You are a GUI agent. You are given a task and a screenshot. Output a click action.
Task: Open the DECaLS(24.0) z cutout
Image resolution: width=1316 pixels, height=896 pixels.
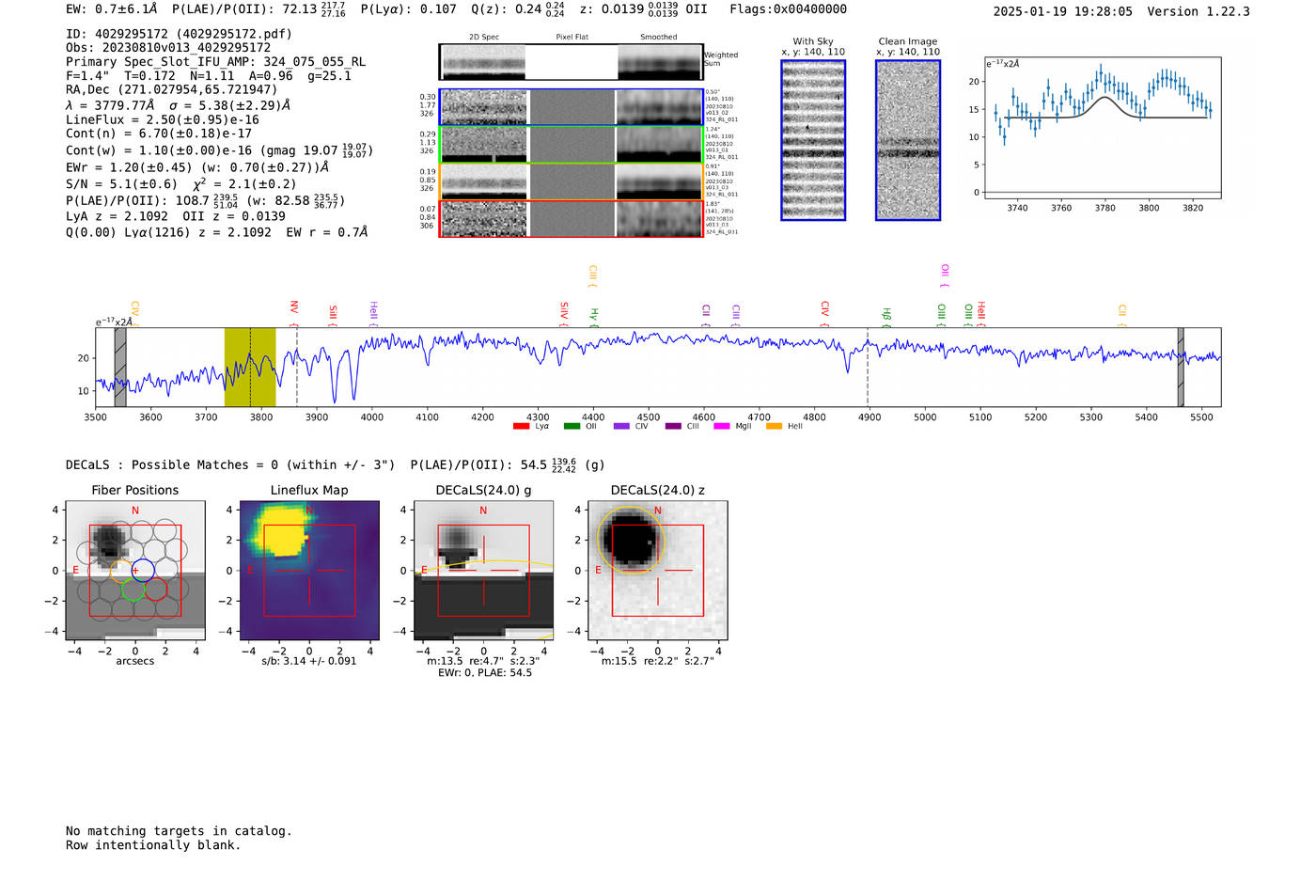[657, 571]
